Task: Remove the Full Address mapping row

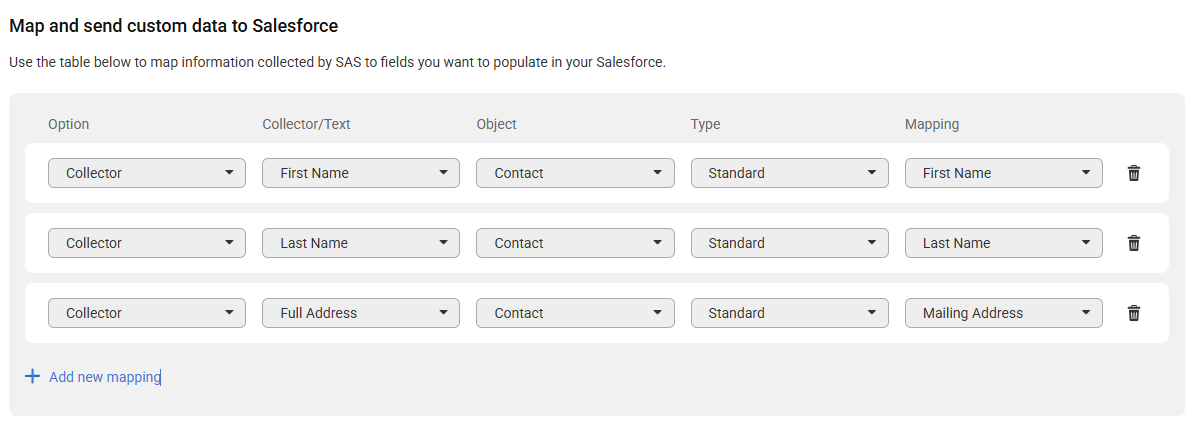Action: (1134, 313)
